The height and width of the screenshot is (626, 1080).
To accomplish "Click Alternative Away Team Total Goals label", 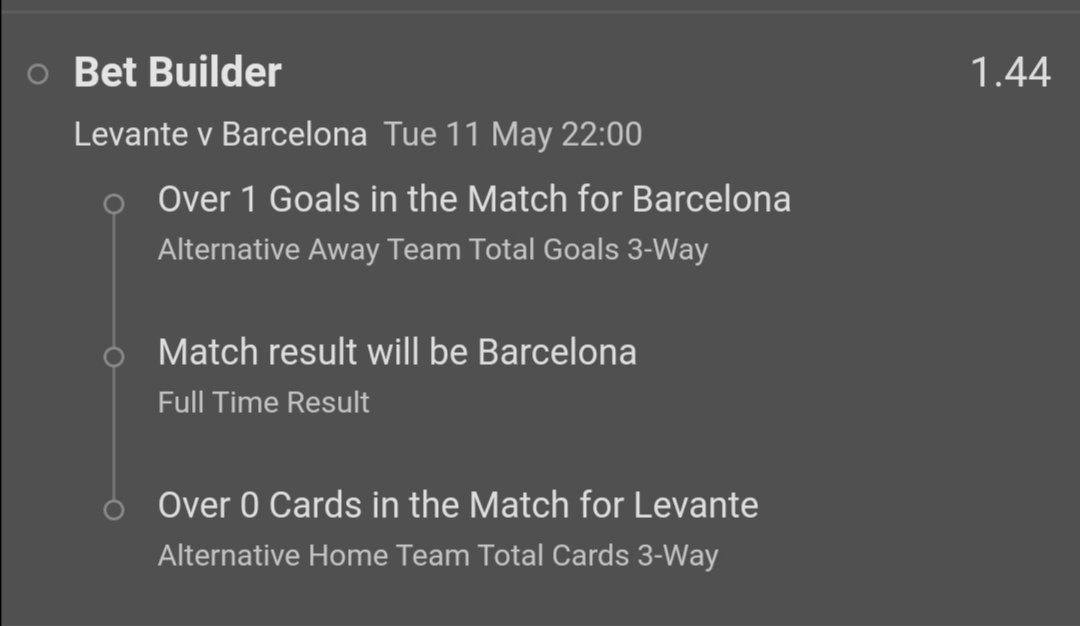I will (388, 250).
